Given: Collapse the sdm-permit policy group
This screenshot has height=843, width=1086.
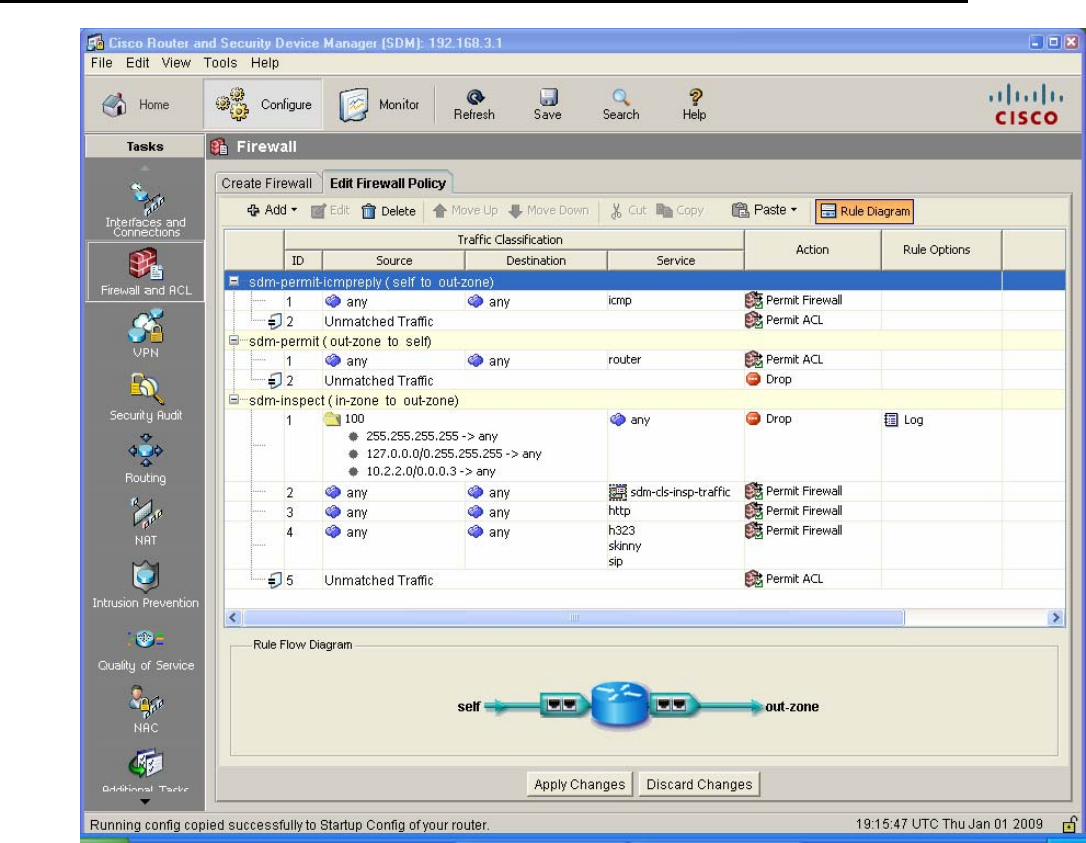Looking at the screenshot, I should coord(234,341).
